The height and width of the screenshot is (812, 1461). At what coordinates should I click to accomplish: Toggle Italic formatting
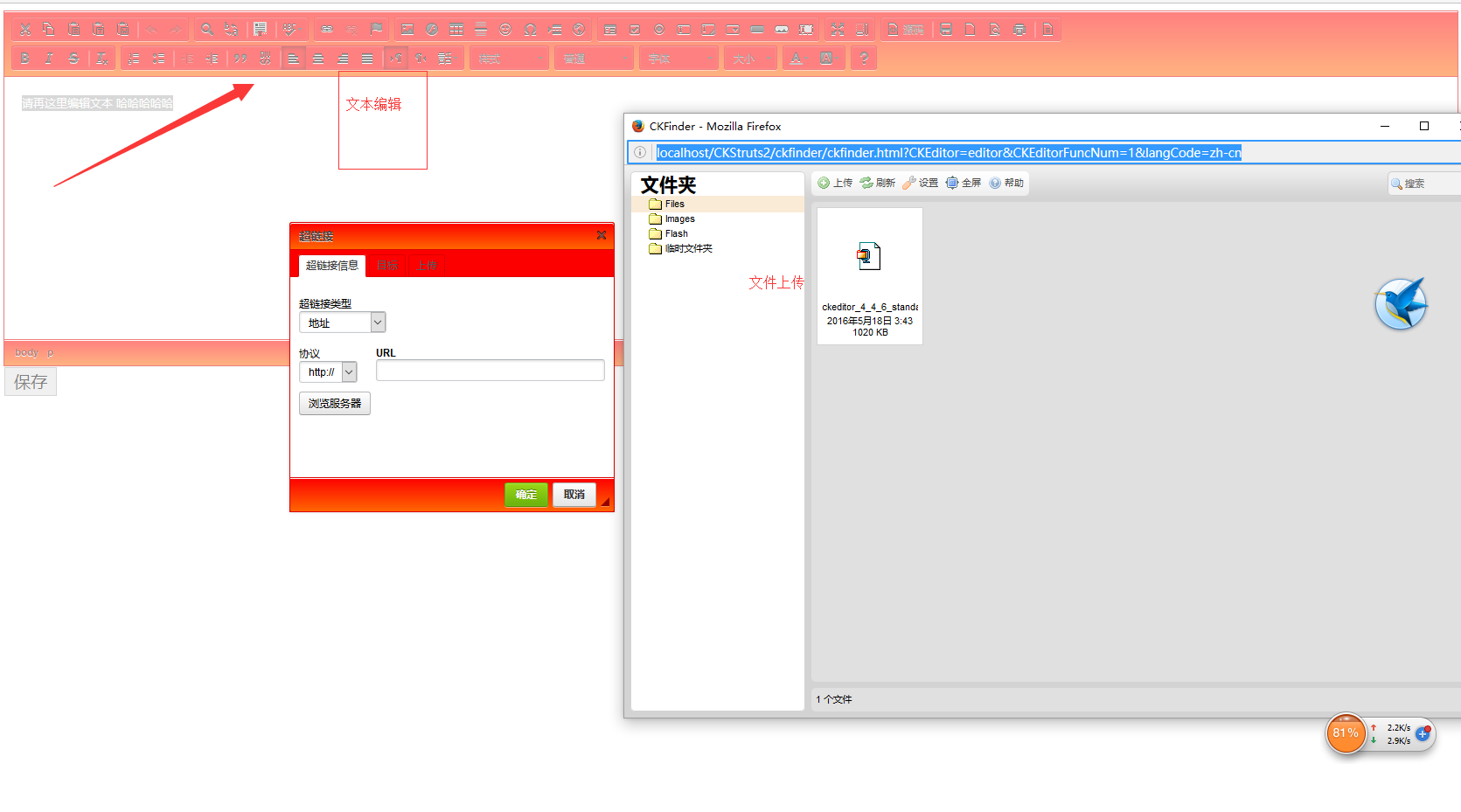[x=50, y=59]
